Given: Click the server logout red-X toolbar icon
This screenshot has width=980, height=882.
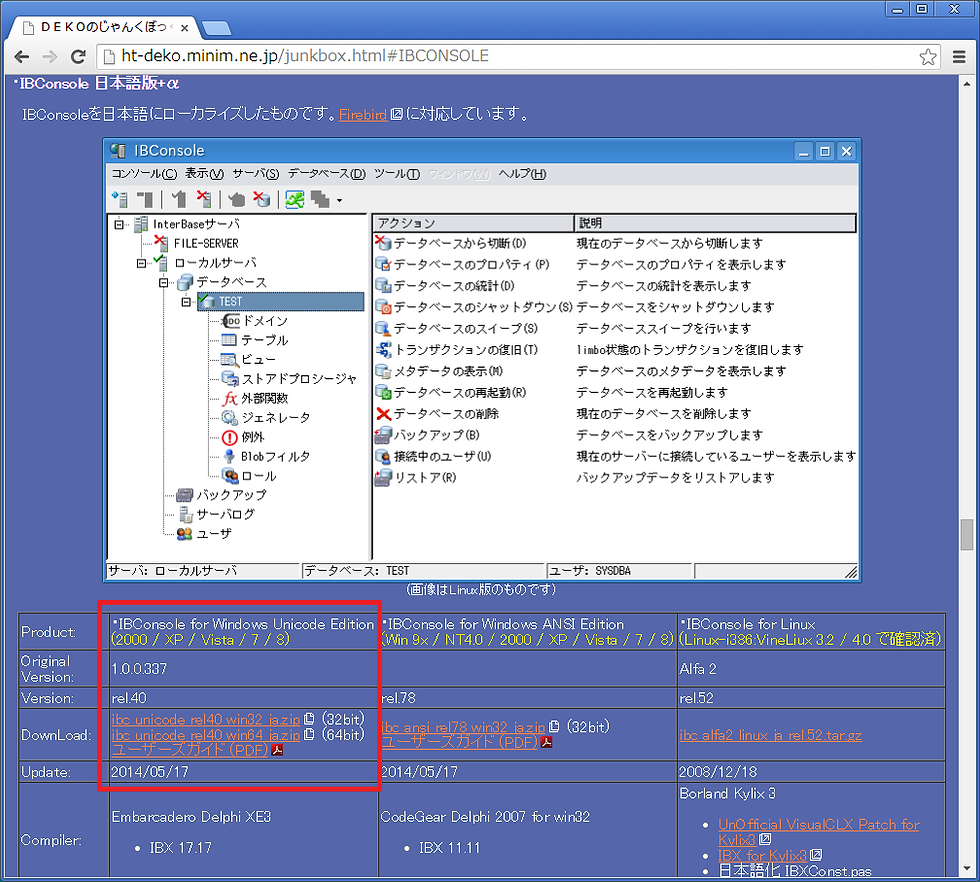Looking at the screenshot, I should point(204,199).
